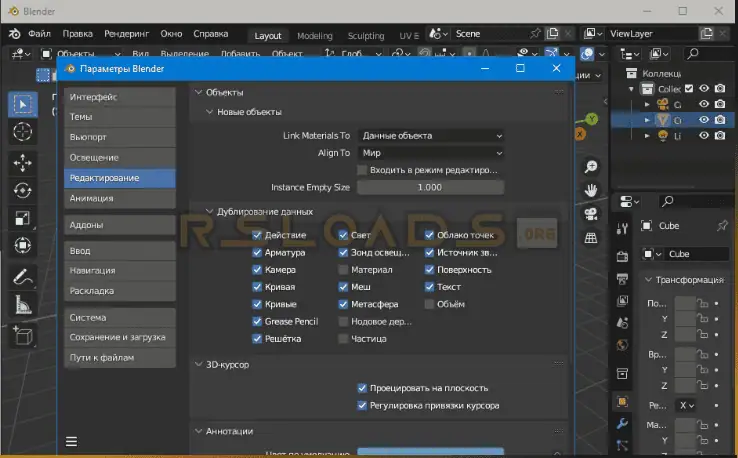Click the Instance Empty Size value field
The height and width of the screenshot is (458, 738).
point(430,187)
